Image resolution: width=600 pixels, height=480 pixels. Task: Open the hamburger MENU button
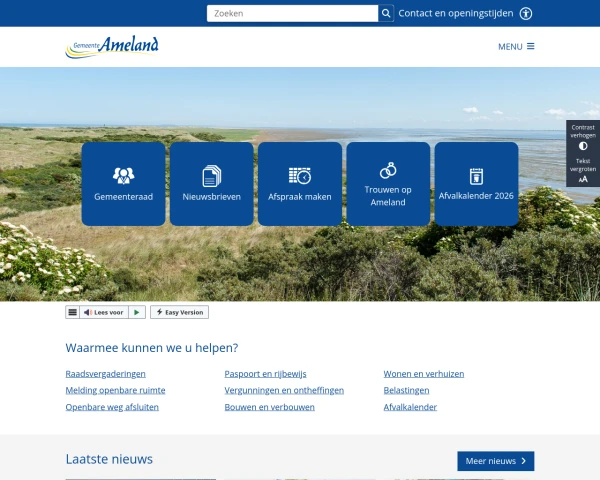(516, 47)
